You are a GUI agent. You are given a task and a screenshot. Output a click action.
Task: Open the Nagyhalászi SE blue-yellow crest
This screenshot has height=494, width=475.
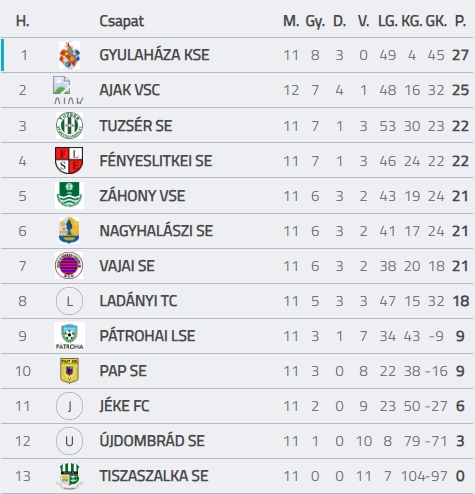pos(69,230)
